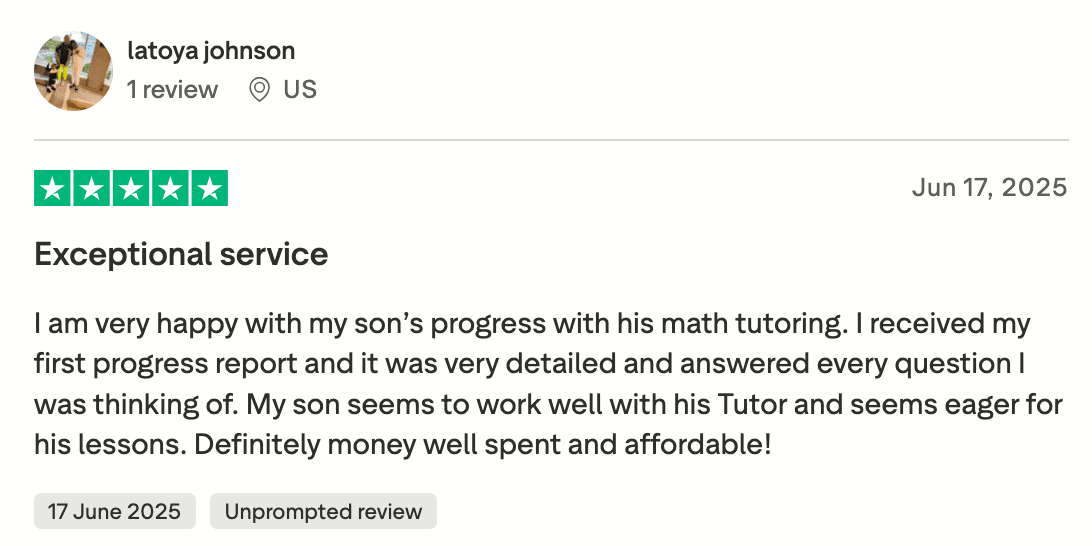
Task: Click the horizontal divider under reviewer info
Action: point(550,140)
